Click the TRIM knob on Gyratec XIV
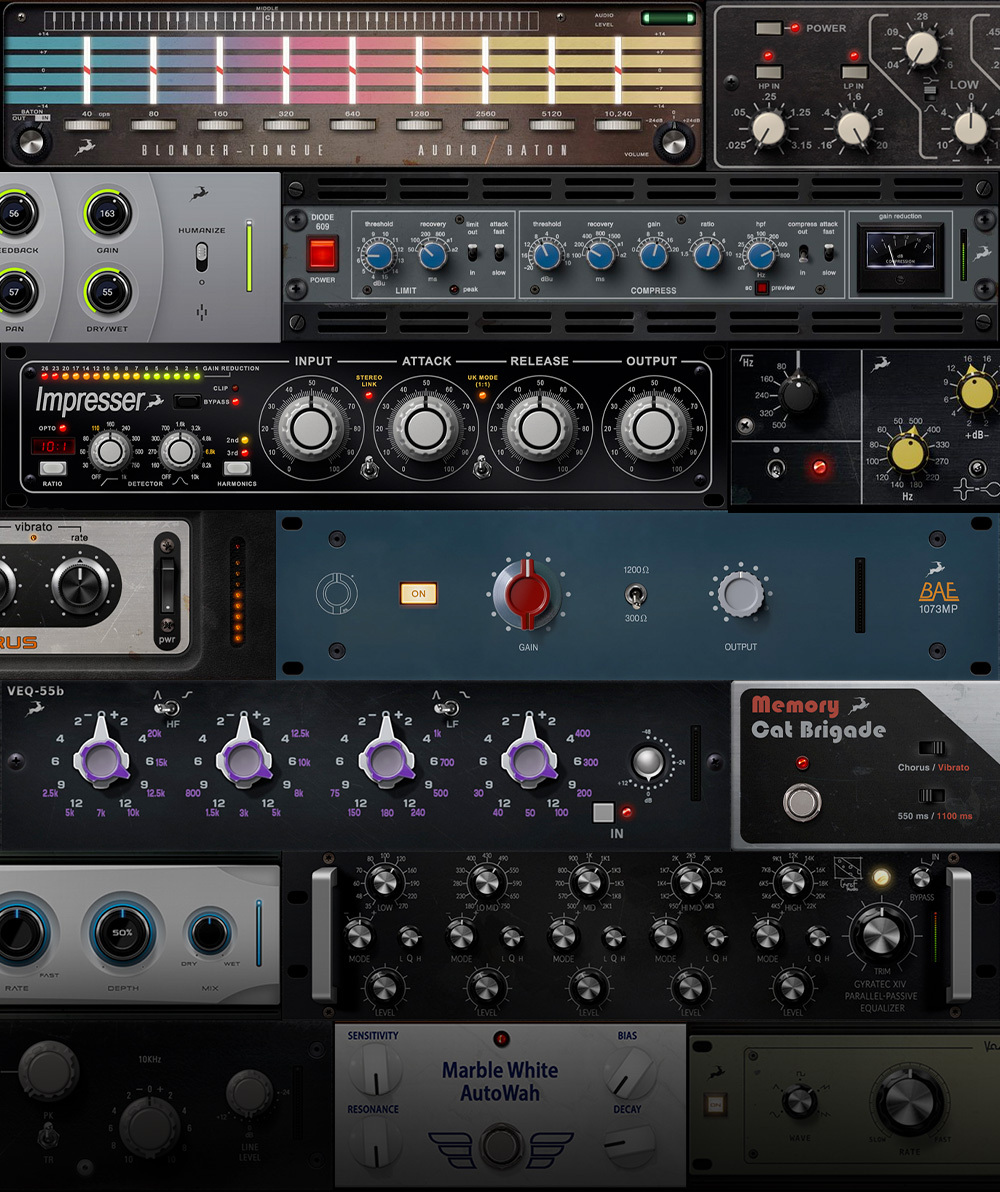 pyautogui.click(x=881, y=935)
